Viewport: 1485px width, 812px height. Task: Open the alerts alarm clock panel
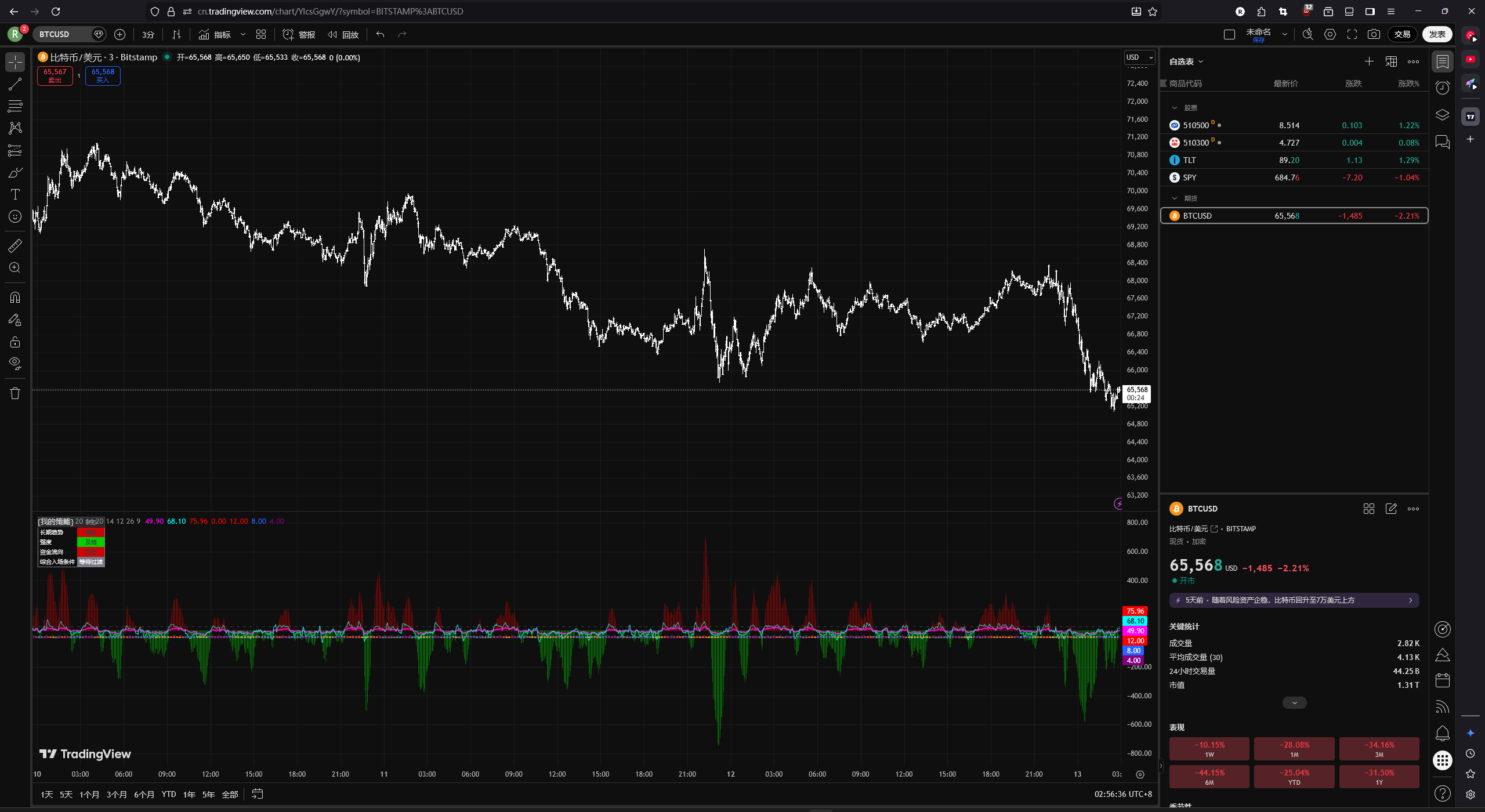pos(1442,88)
